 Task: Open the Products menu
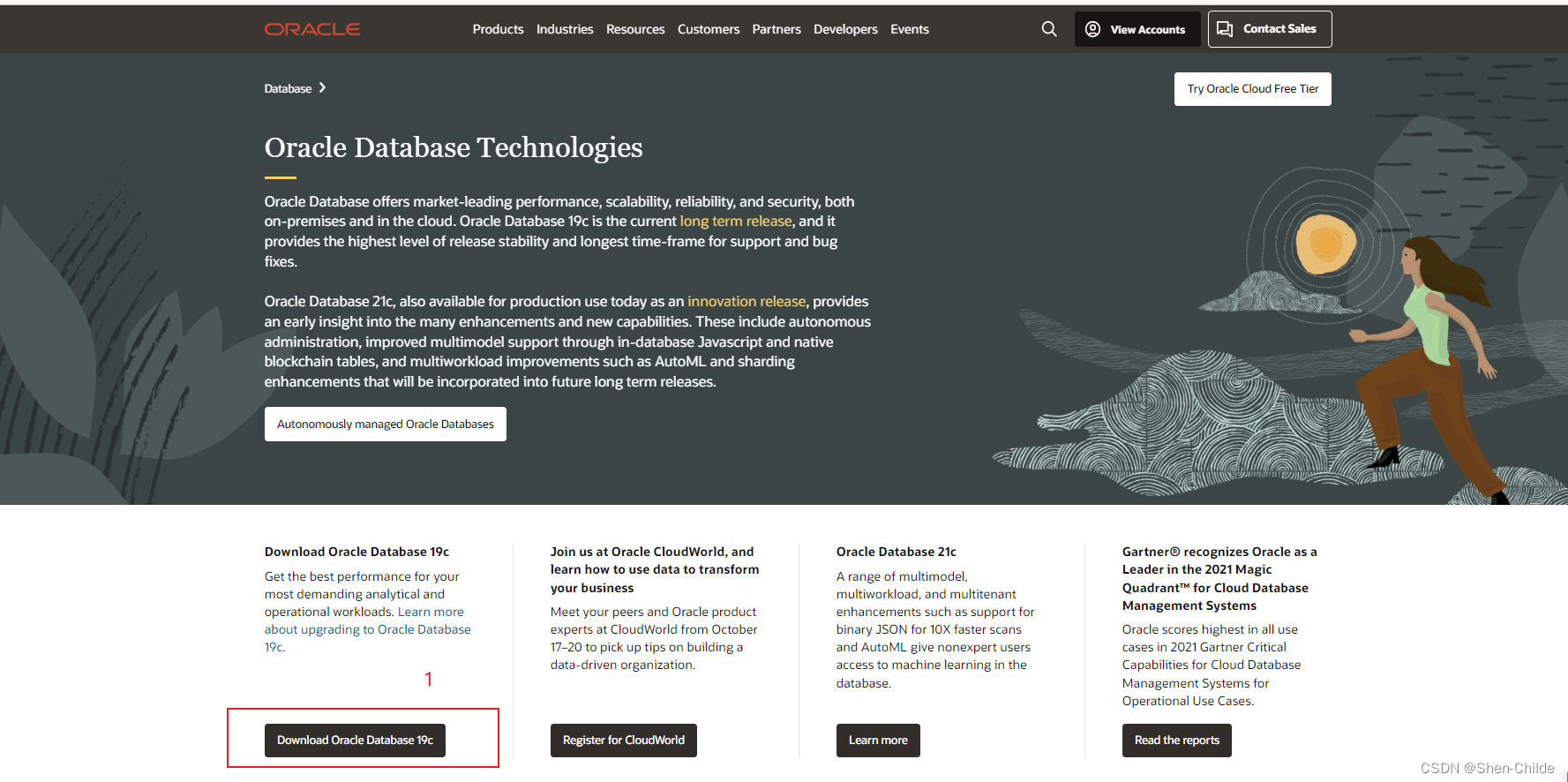pyautogui.click(x=498, y=29)
